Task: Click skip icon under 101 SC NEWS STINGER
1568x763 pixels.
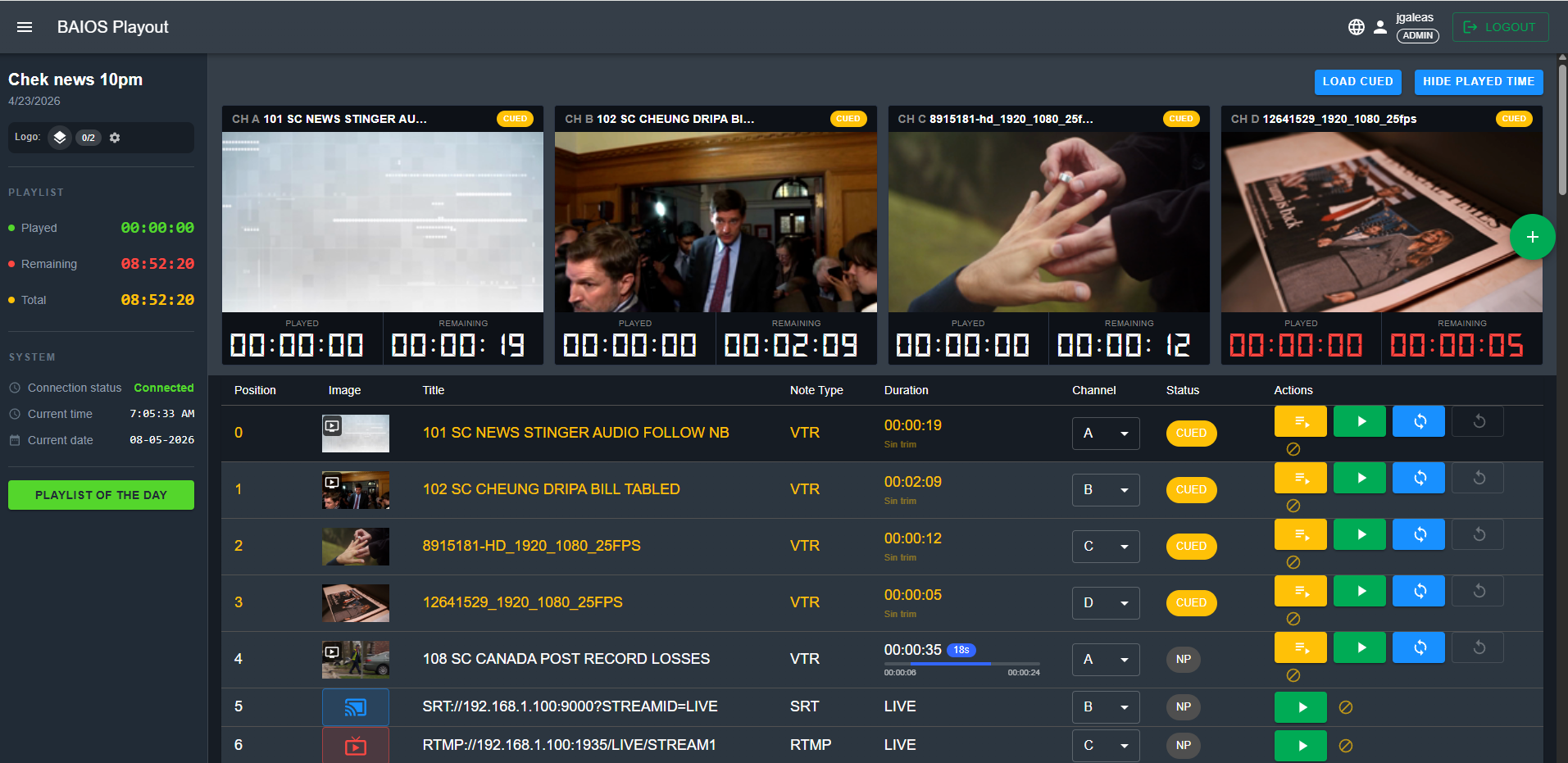Action: tap(1293, 449)
